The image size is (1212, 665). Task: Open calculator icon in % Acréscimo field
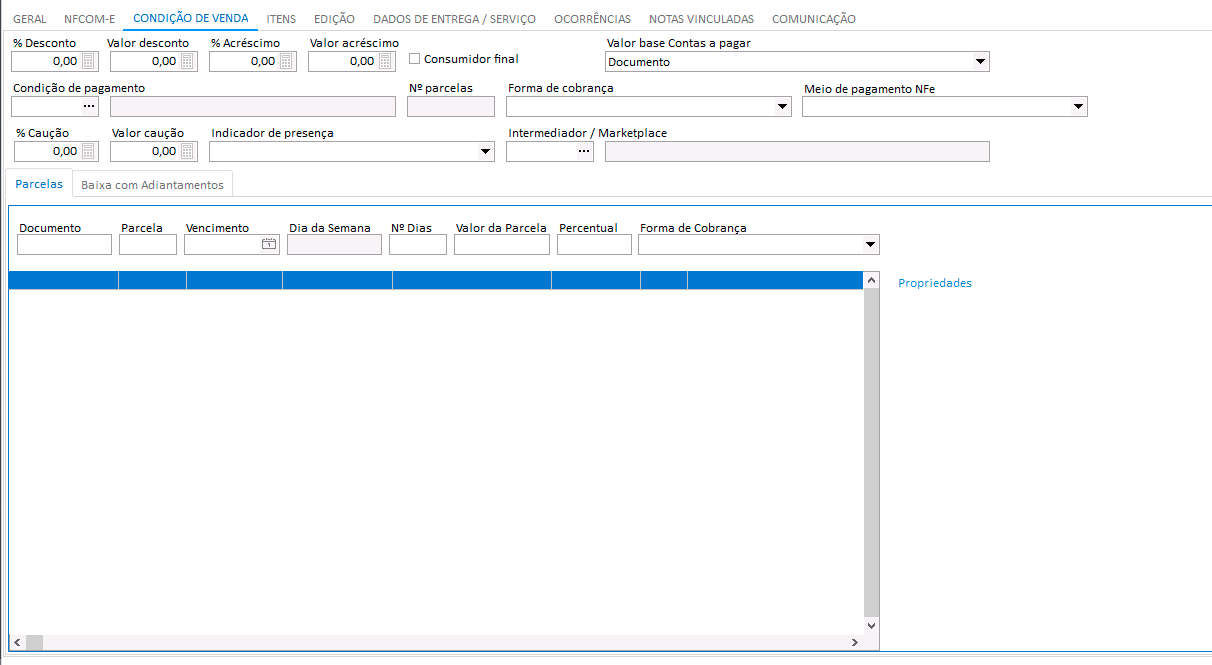(286, 62)
